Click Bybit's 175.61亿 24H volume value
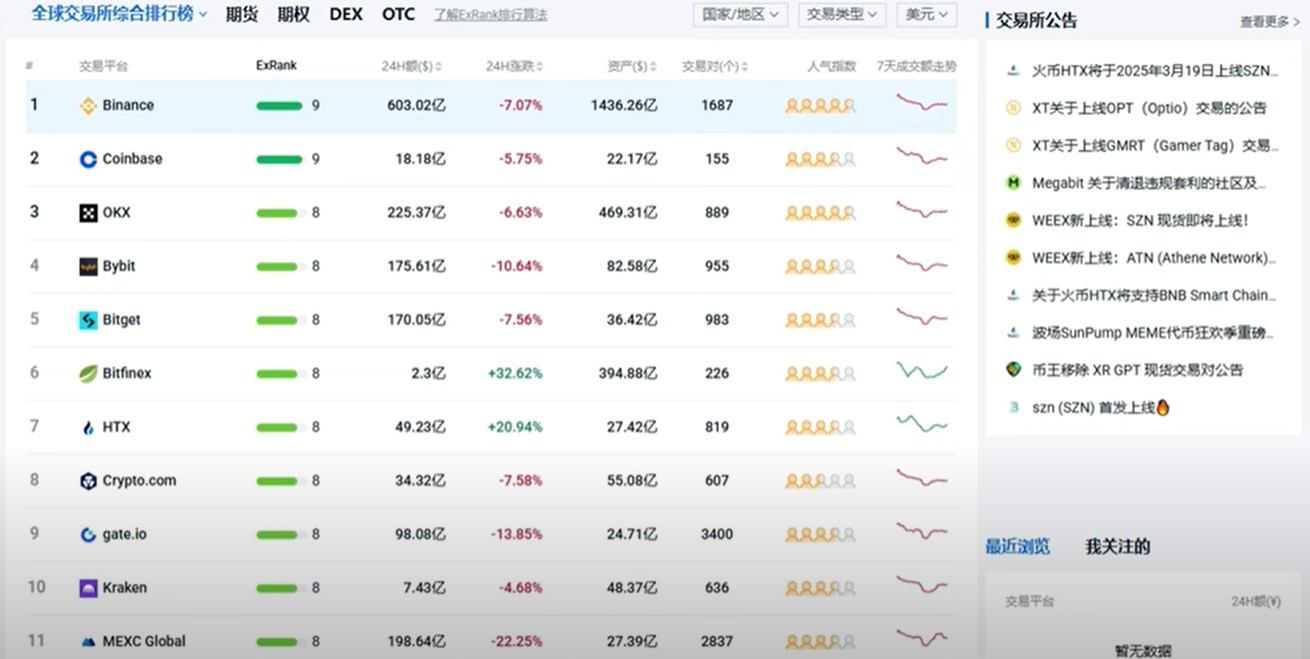Viewport: 1310px width, 659px height. pyautogui.click(x=416, y=266)
